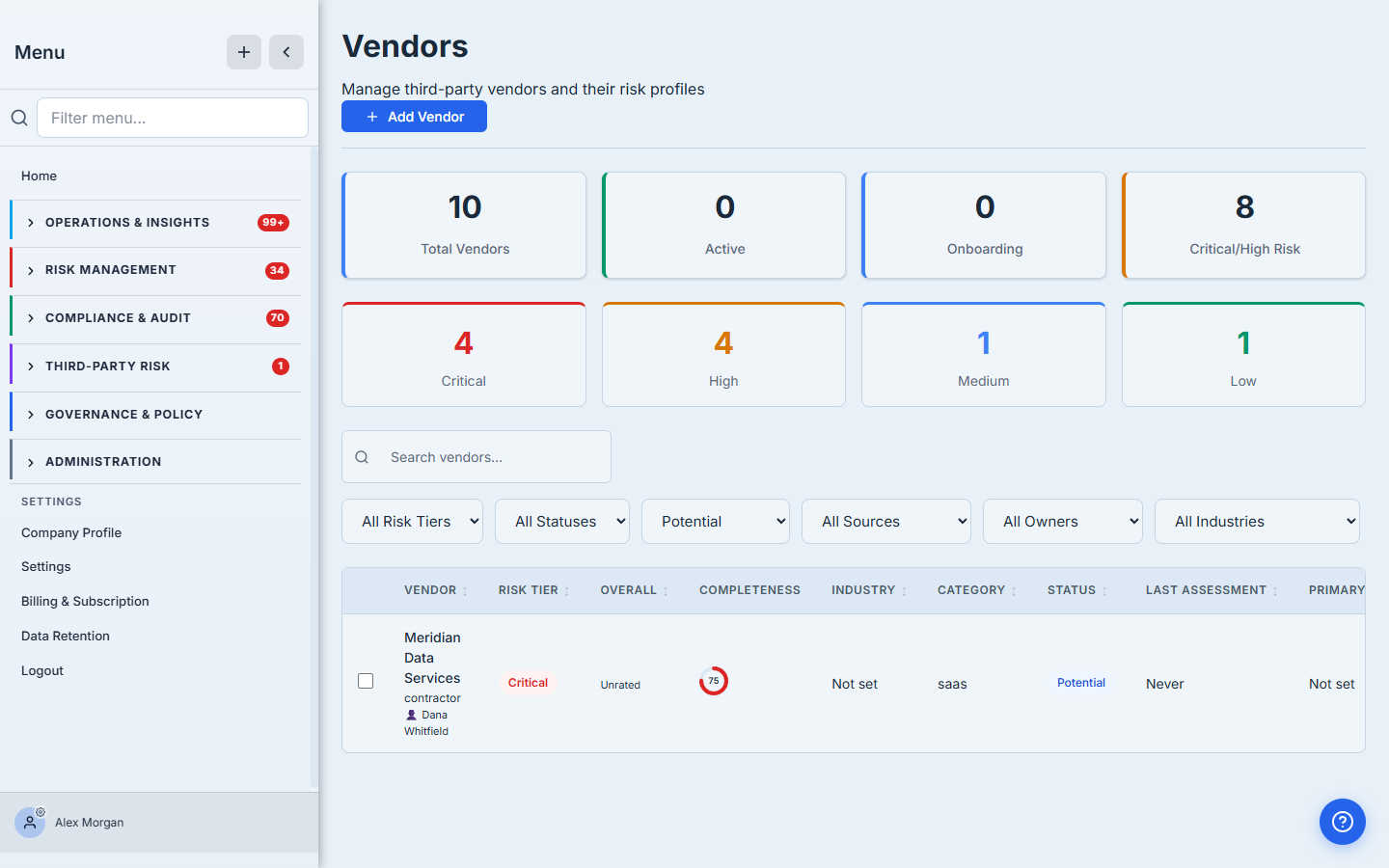The height and width of the screenshot is (868, 1389).
Task: Click the saas category cell
Action: (952, 684)
